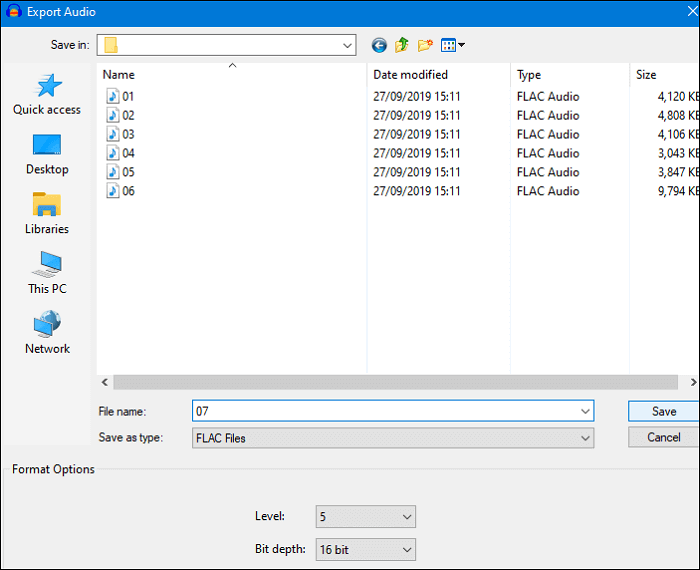
Task: Sort by Date modified column
Action: [x=410, y=75]
